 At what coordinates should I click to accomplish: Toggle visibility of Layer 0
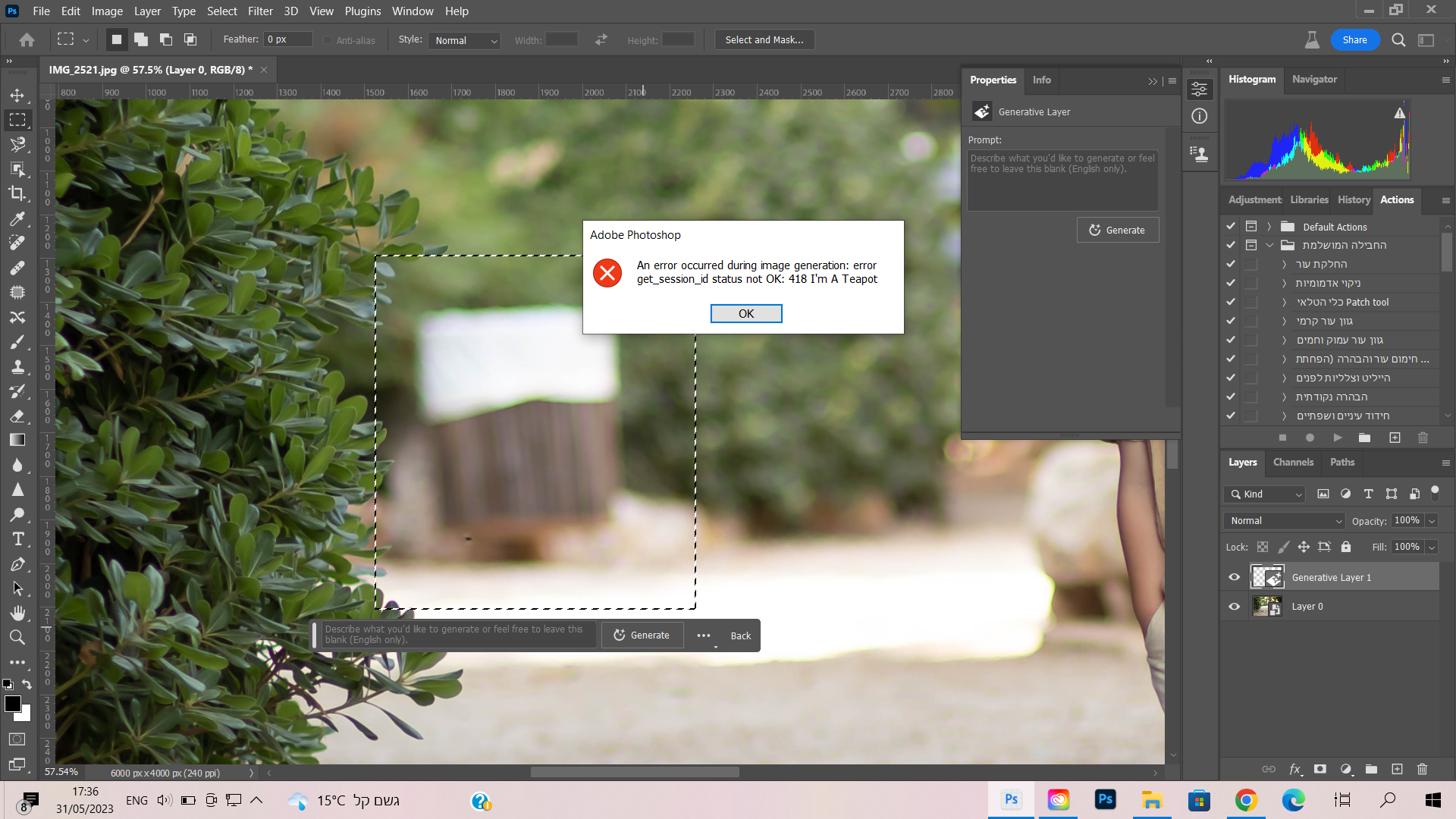[x=1234, y=606]
